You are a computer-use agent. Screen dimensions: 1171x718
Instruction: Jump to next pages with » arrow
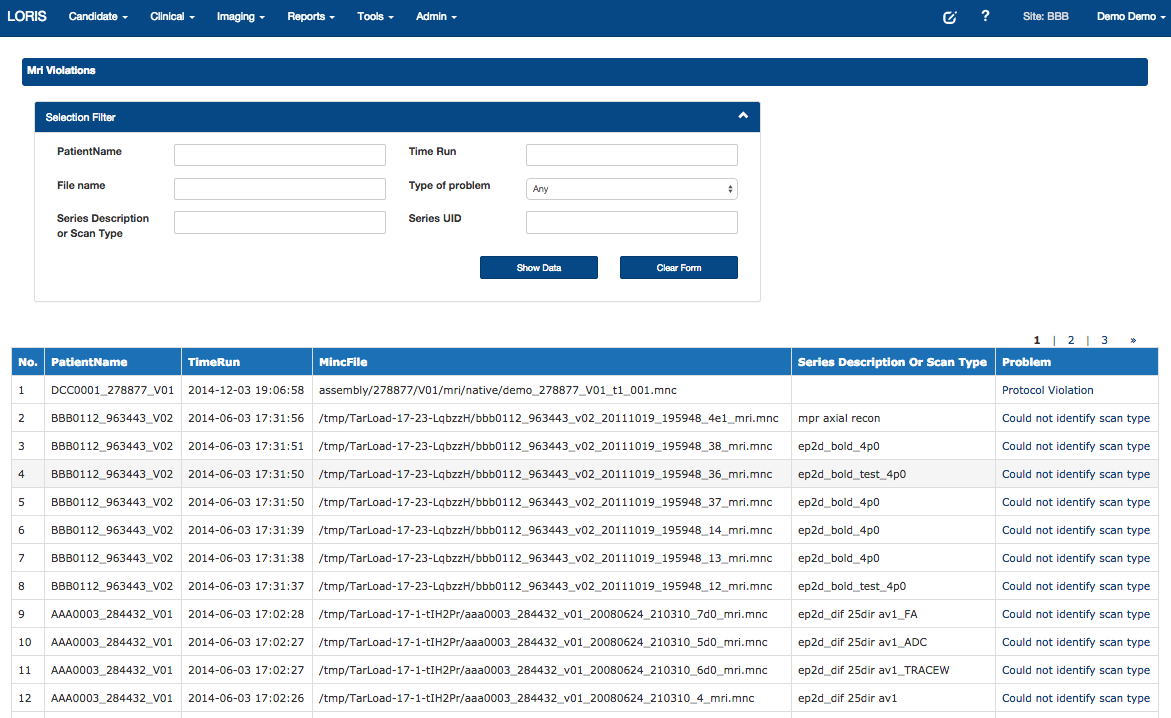[x=1133, y=340]
